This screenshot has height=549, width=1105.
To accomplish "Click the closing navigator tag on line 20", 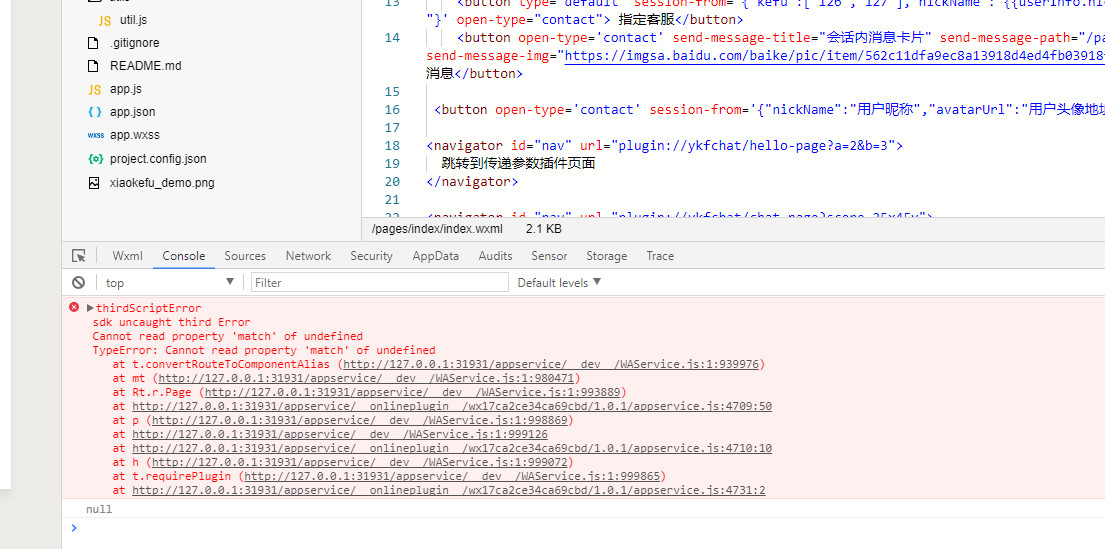I will click(472, 182).
